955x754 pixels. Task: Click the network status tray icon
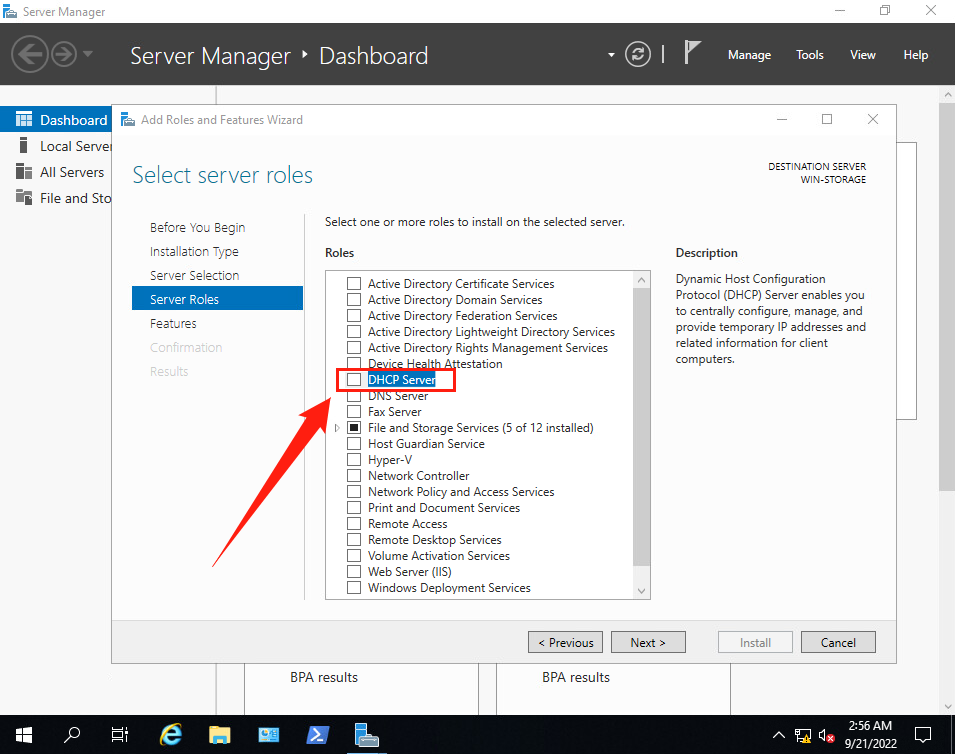tap(802, 736)
